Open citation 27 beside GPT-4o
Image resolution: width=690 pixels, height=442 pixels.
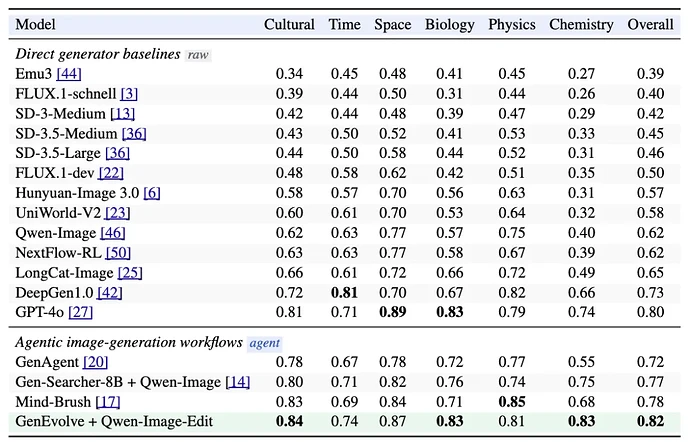pyautogui.click(x=81, y=312)
